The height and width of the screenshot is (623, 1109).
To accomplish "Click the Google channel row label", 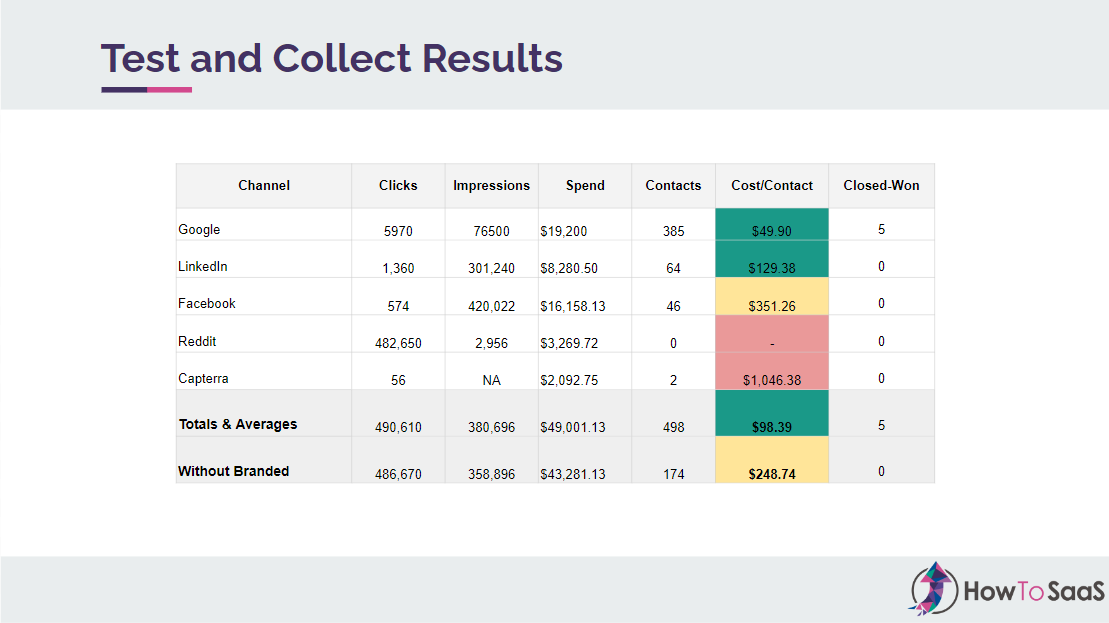I will coord(199,229).
